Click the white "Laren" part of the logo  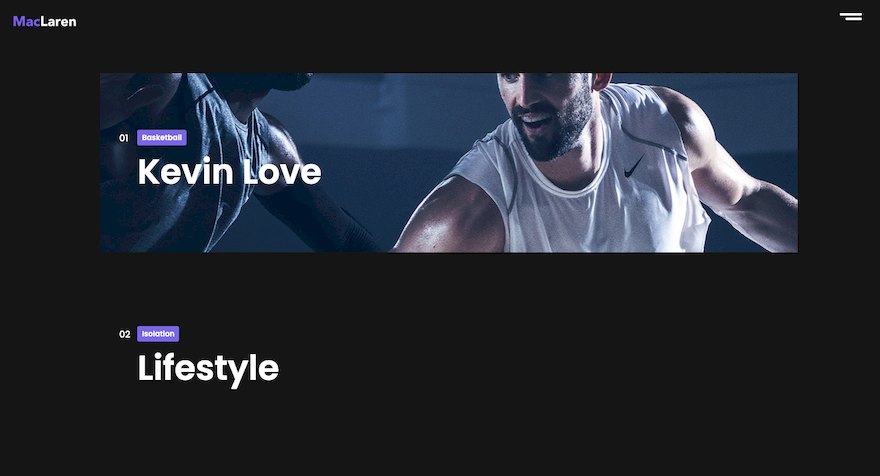pos(58,21)
